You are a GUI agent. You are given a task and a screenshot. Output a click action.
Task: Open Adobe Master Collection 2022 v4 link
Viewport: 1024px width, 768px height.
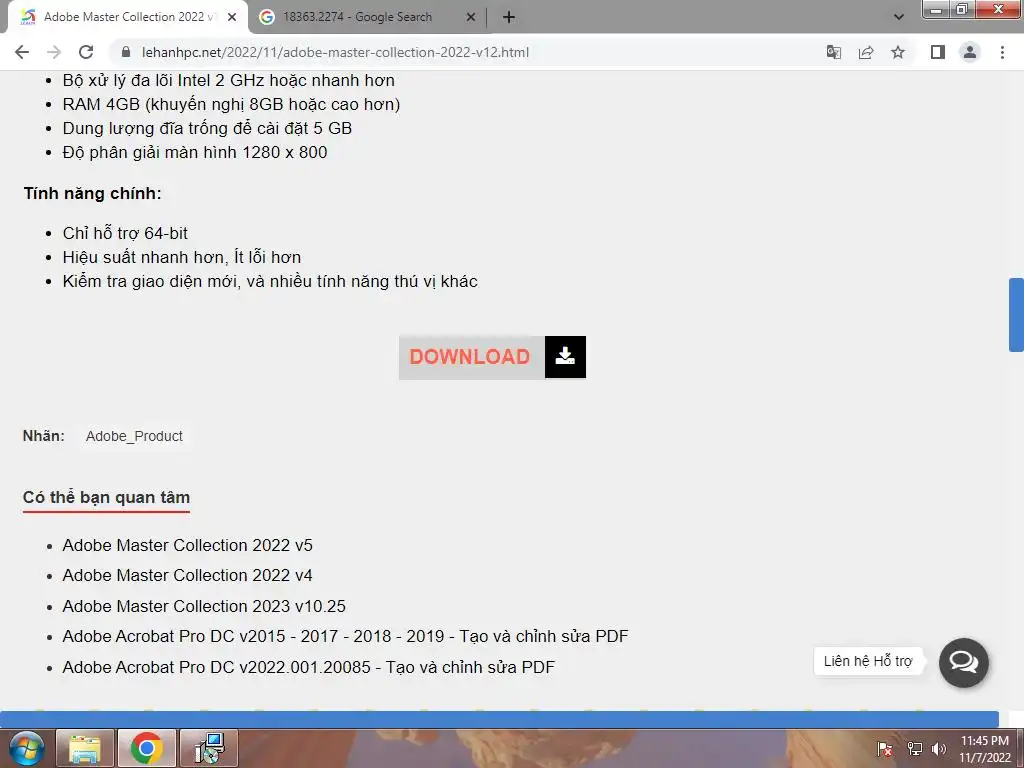coord(187,575)
